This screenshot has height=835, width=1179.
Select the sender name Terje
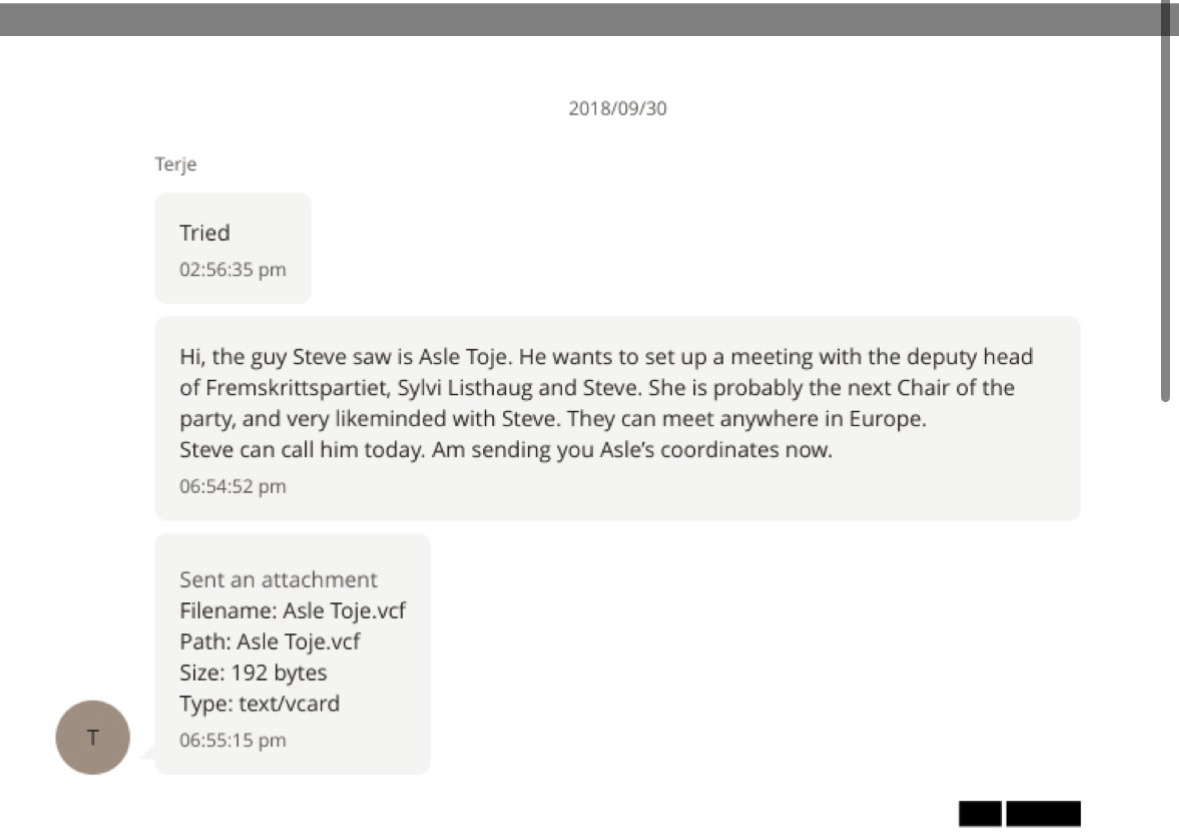pos(176,165)
